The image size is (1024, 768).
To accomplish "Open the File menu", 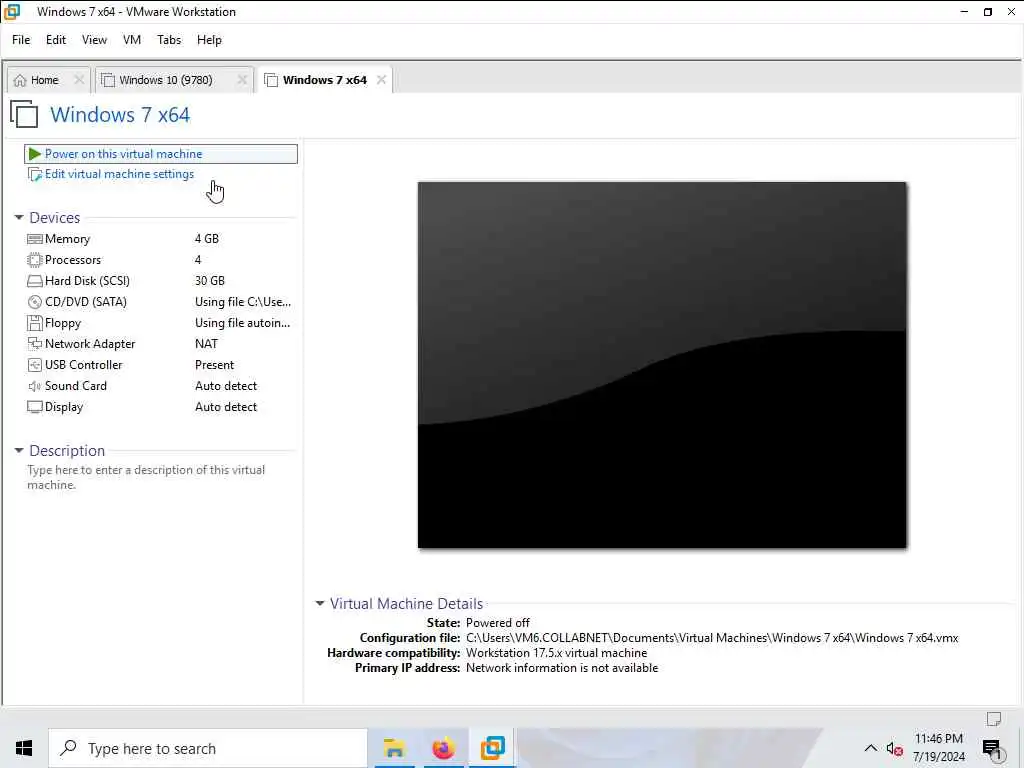I will [21, 40].
